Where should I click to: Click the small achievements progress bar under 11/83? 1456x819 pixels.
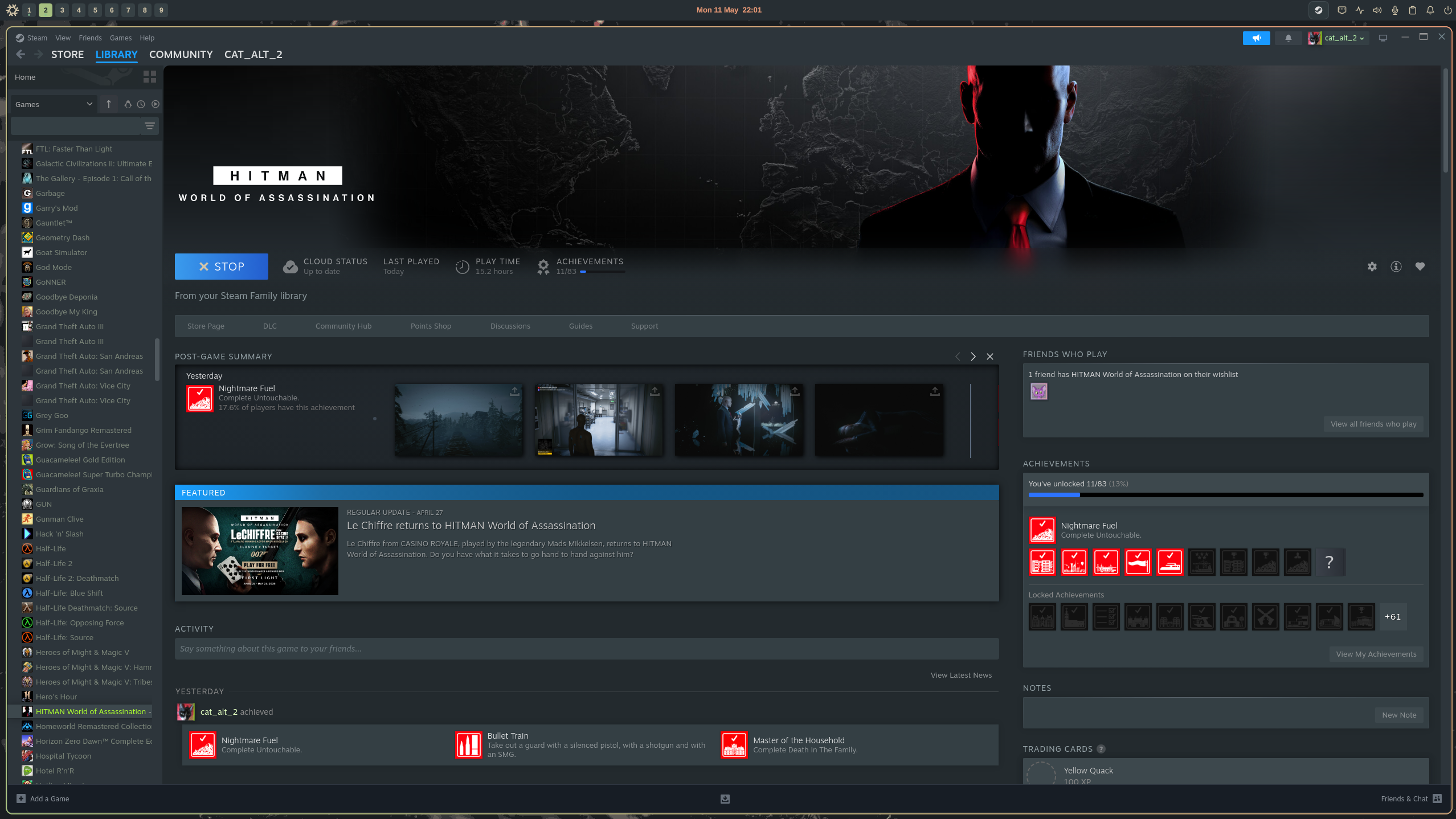click(x=603, y=272)
